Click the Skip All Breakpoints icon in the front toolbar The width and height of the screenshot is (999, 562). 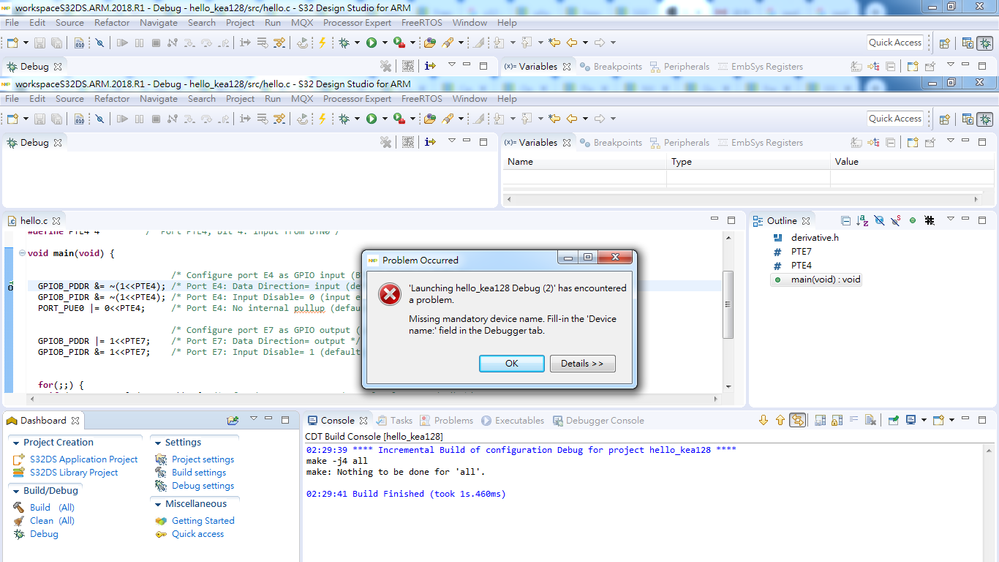(x=100, y=119)
